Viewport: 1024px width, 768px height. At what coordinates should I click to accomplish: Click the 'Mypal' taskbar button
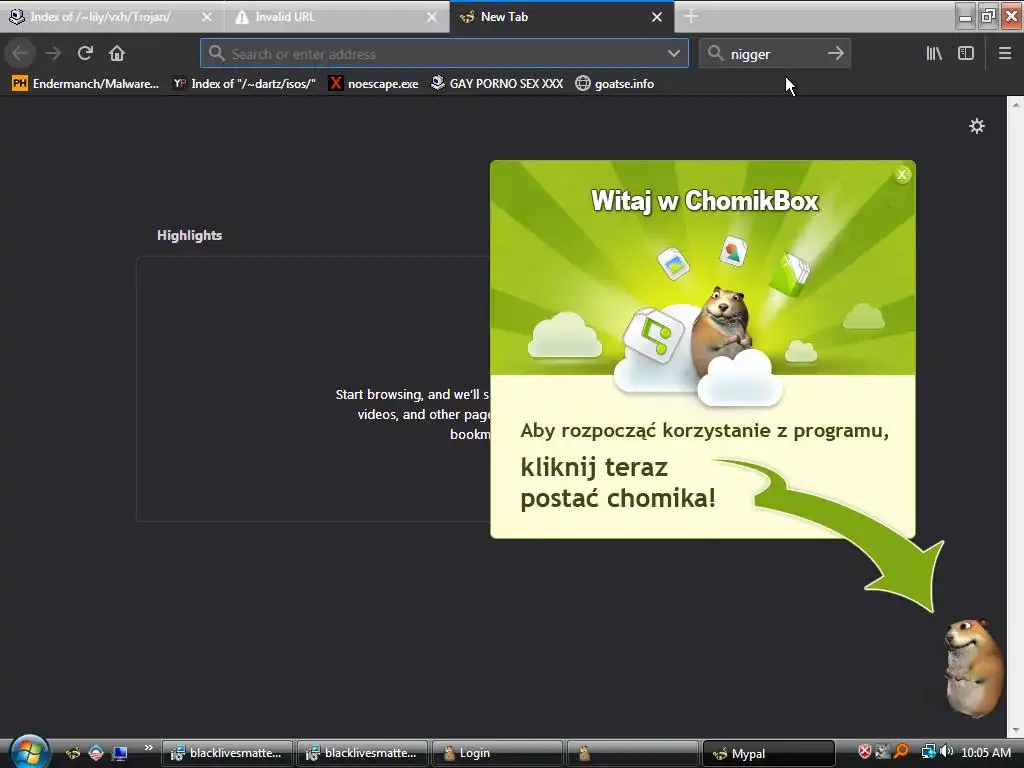768,753
